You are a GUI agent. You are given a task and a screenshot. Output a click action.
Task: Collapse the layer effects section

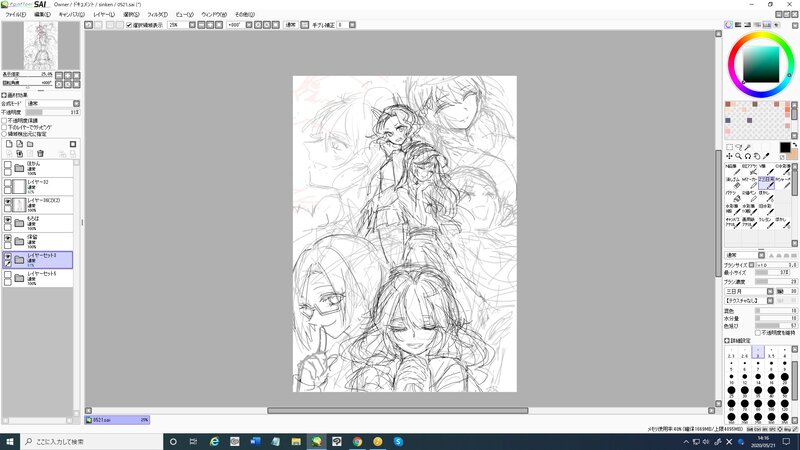(4, 95)
